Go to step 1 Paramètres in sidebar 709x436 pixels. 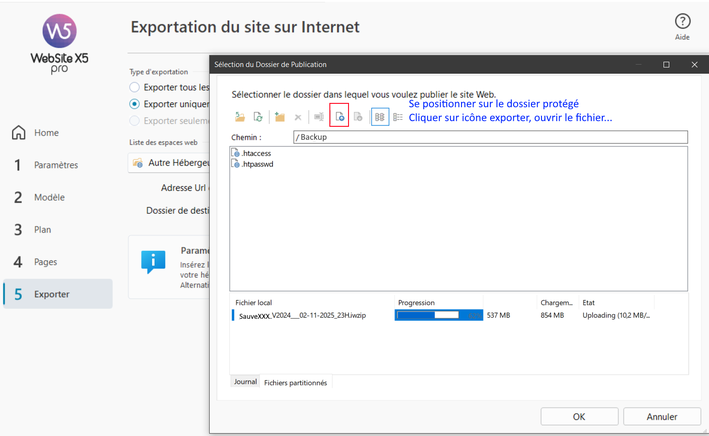[x=55, y=165]
